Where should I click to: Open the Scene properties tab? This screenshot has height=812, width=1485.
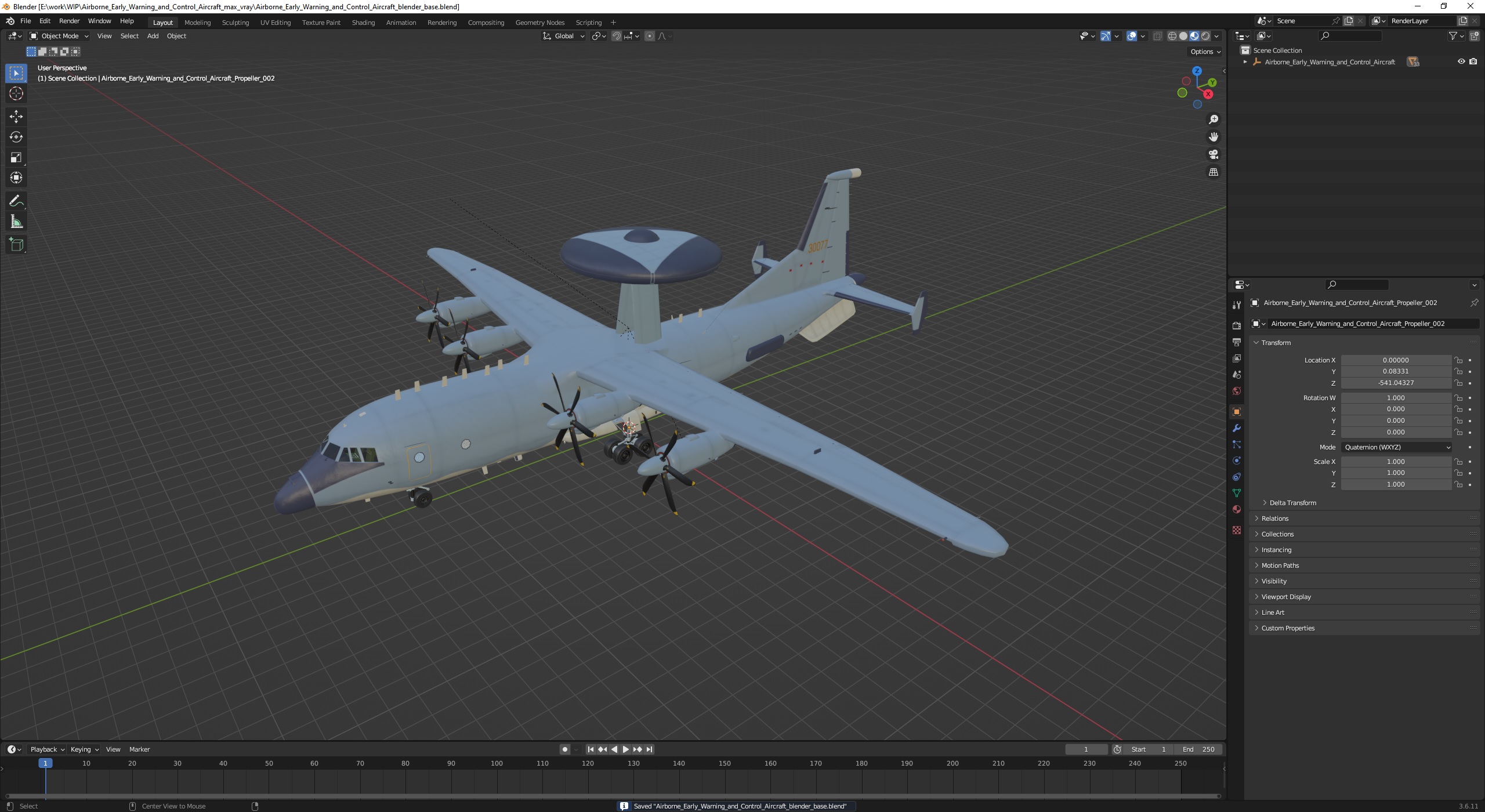coord(1236,375)
